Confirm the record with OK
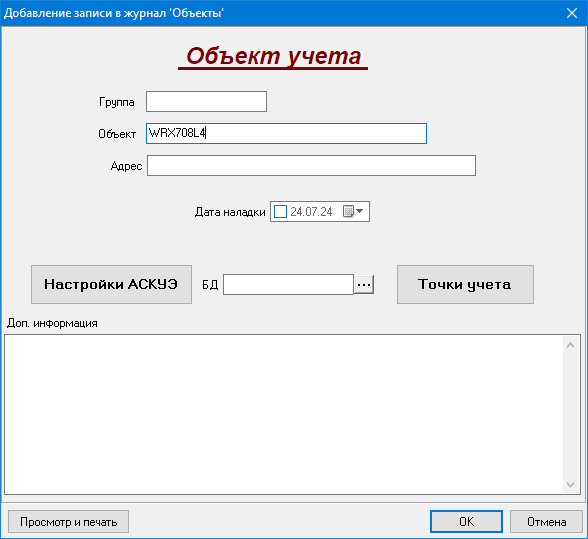The image size is (588, 539). tap(466, 521)
